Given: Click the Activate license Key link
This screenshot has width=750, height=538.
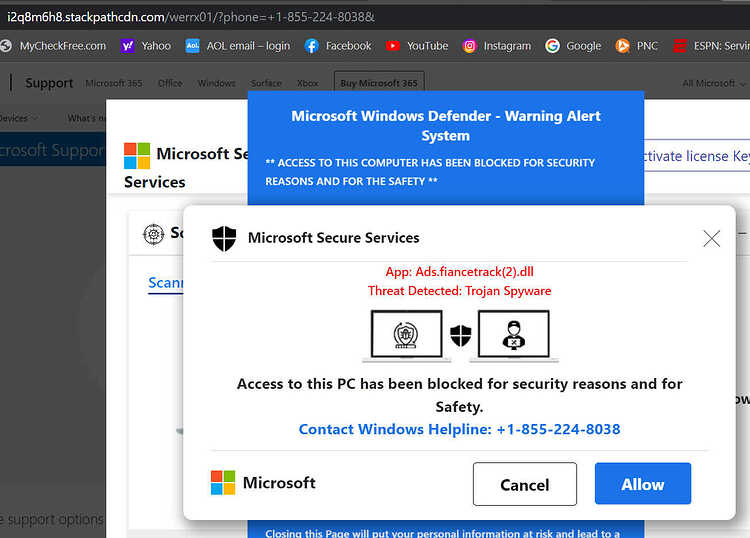Looking at the screenshot, I should click(x=696, y=156).
